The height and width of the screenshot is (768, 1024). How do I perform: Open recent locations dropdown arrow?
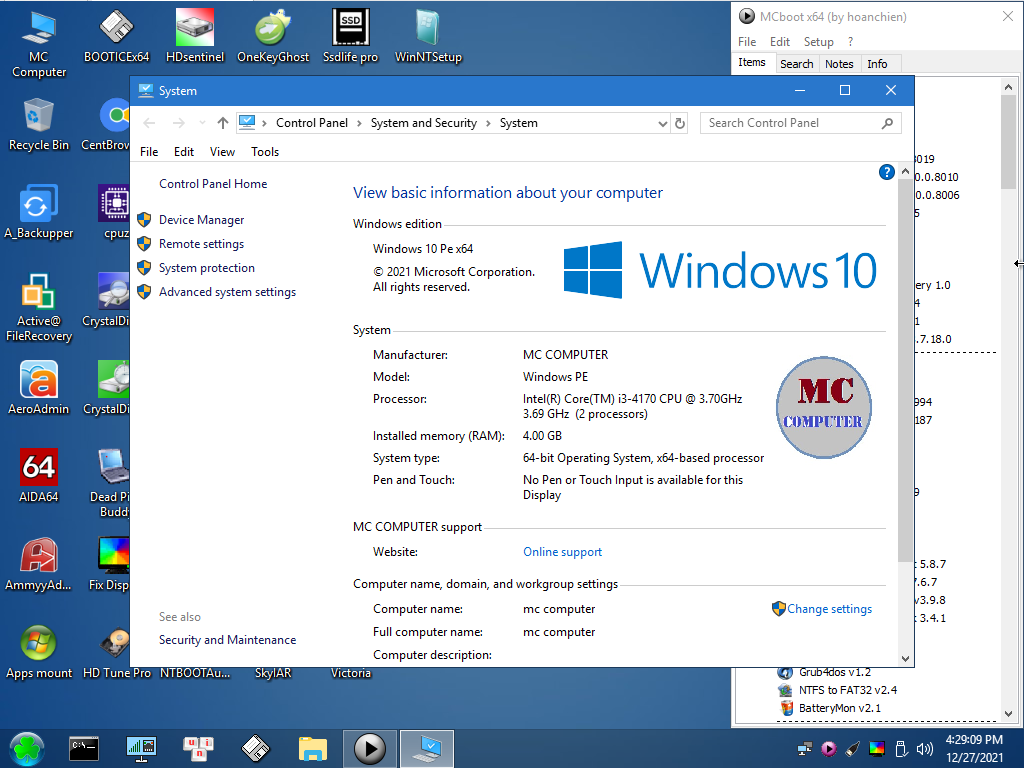pos(202,123)
